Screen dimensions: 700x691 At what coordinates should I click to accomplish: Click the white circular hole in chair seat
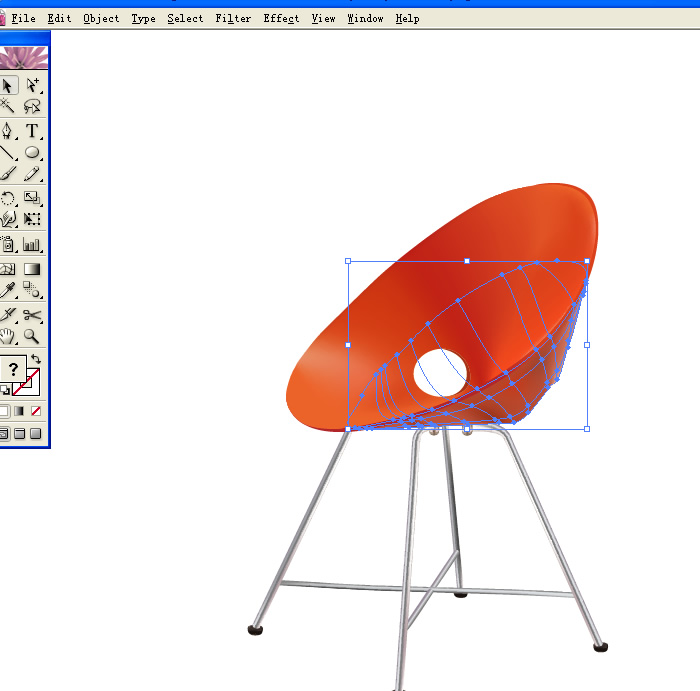[440, 373]
